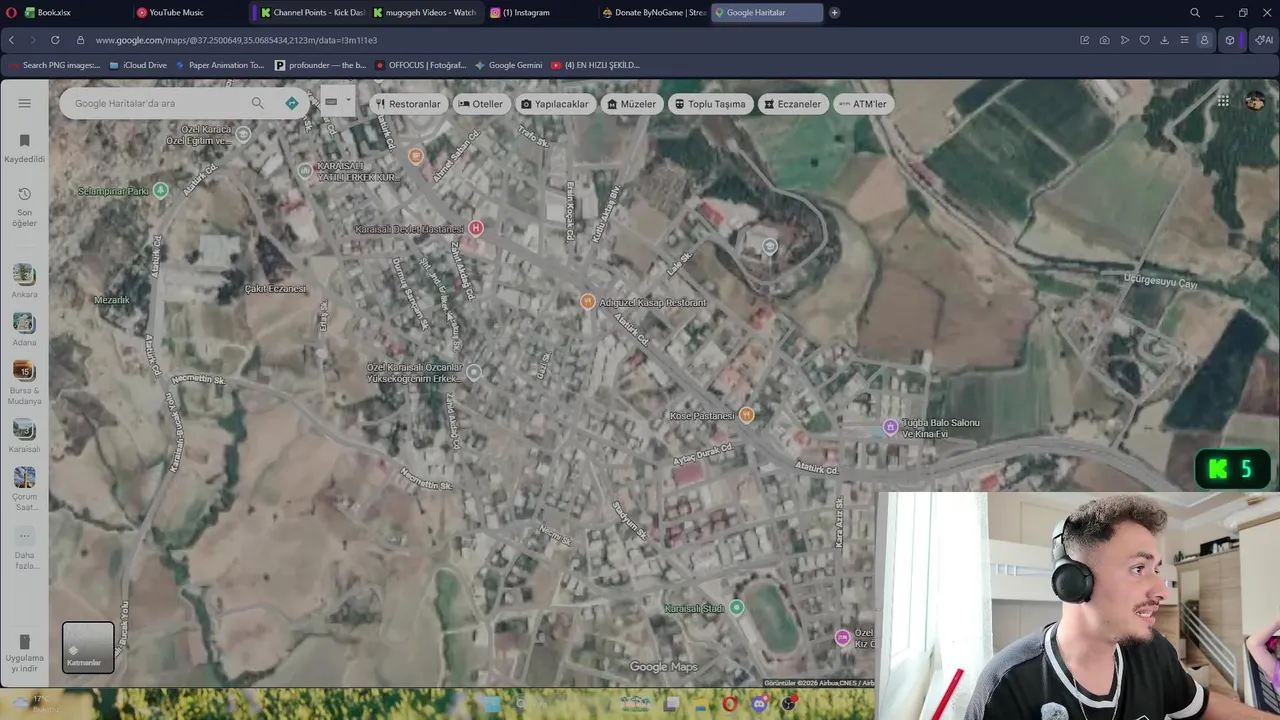Open Son öğeler recent history
The image size is (1280, 720).
(25, 207)
